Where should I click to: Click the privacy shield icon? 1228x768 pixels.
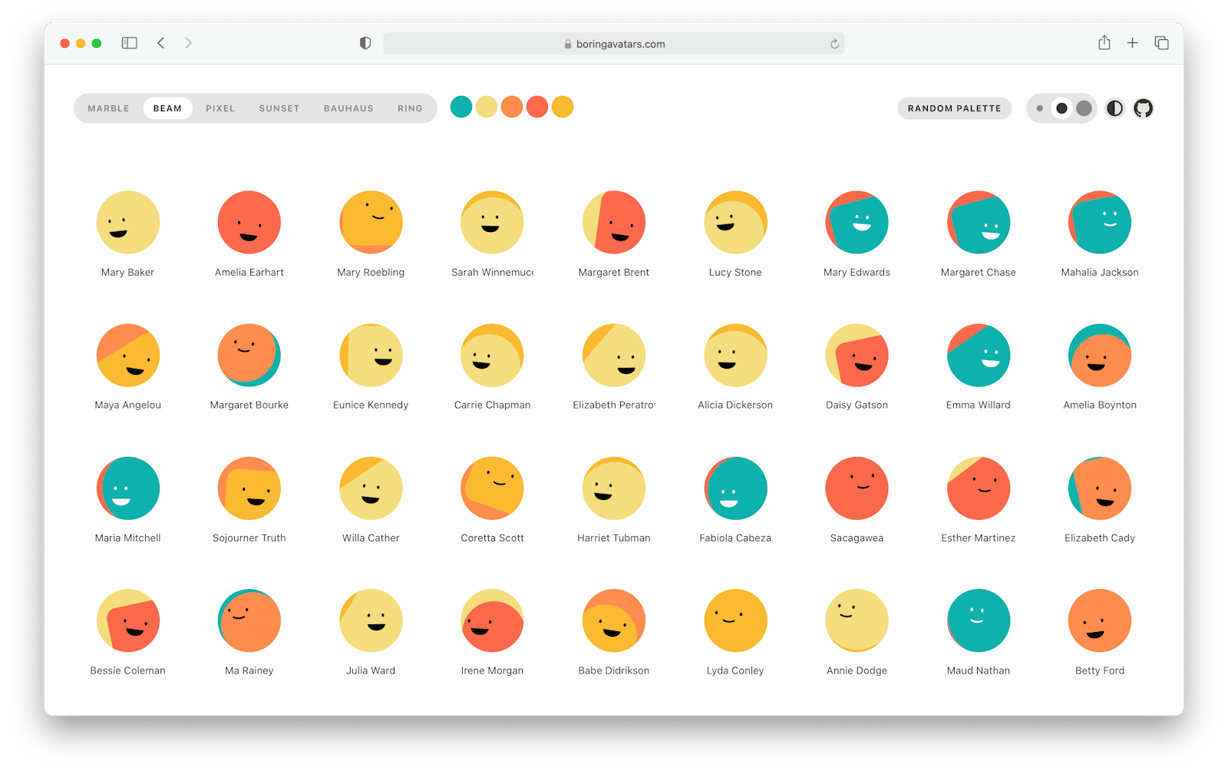pos(365,43)
